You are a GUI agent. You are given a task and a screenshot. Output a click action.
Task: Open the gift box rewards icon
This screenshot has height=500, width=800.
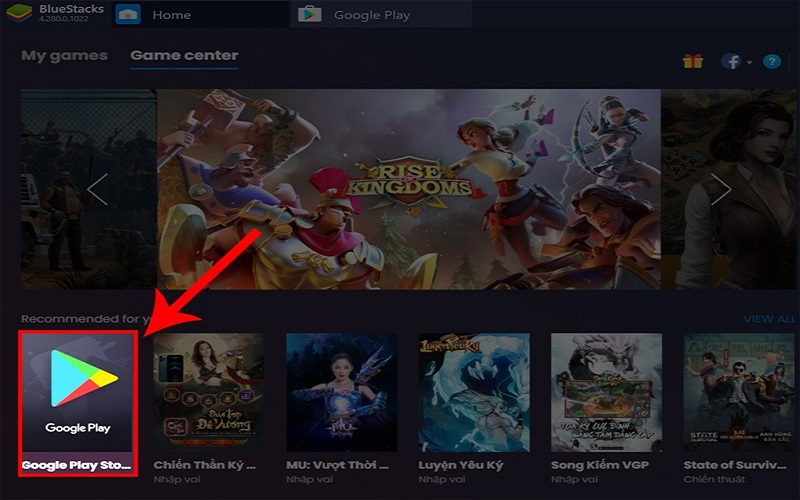[692, 61]
